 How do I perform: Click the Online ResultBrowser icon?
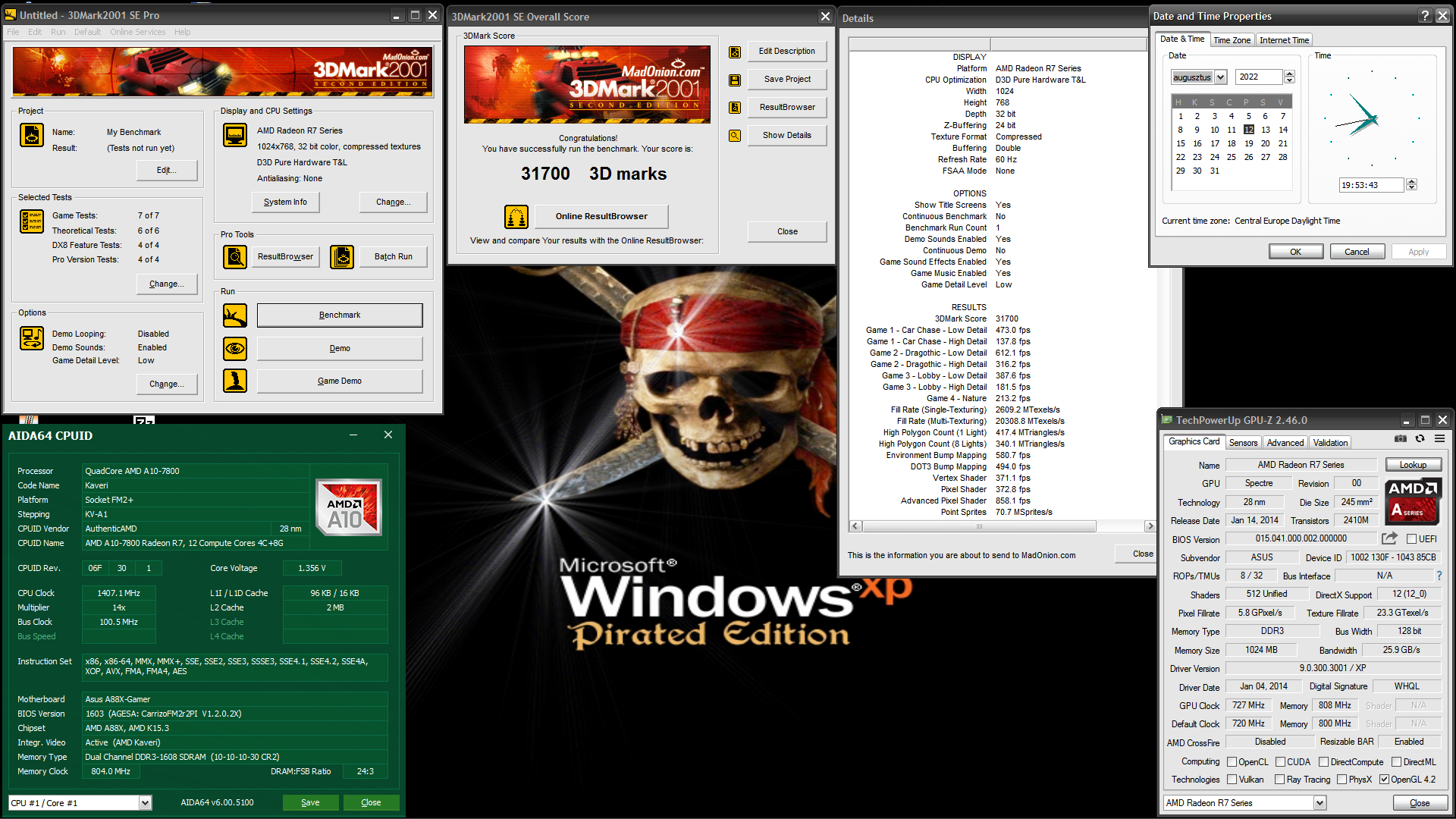[x=516, y=217]
